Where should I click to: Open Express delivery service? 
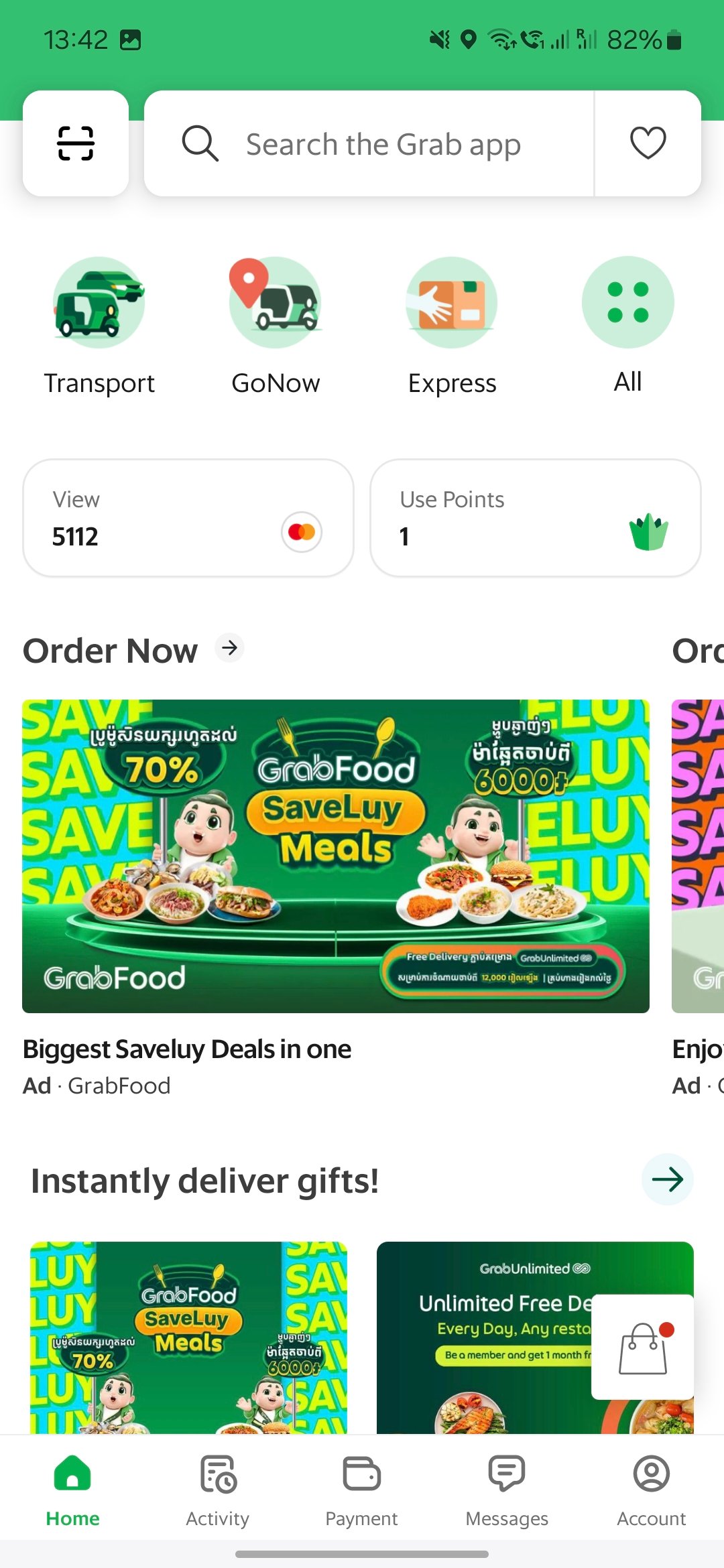pyautogui.click(x=452, y=303)
